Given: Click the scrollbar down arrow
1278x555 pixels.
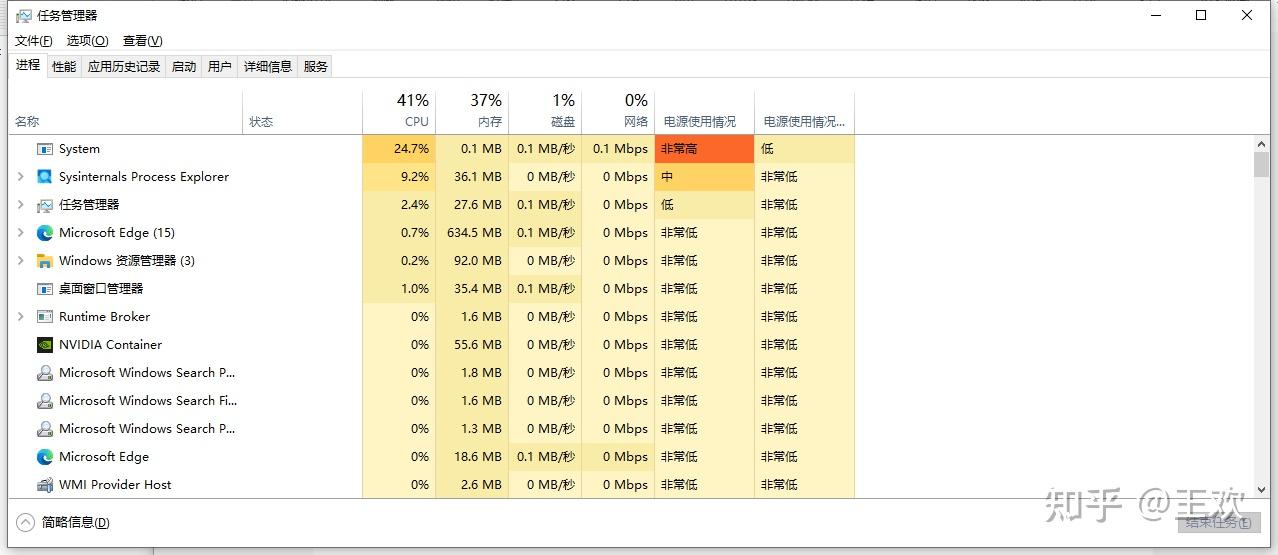Looking at the screenshot, I should 1261,489.
